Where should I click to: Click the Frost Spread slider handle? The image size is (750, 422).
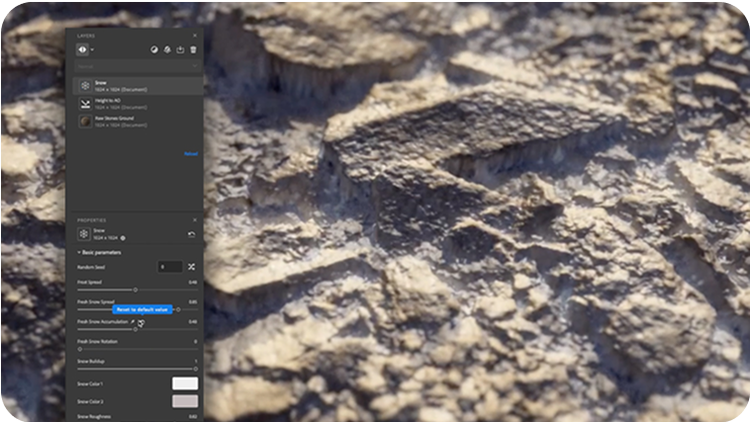tap(135, 290)
